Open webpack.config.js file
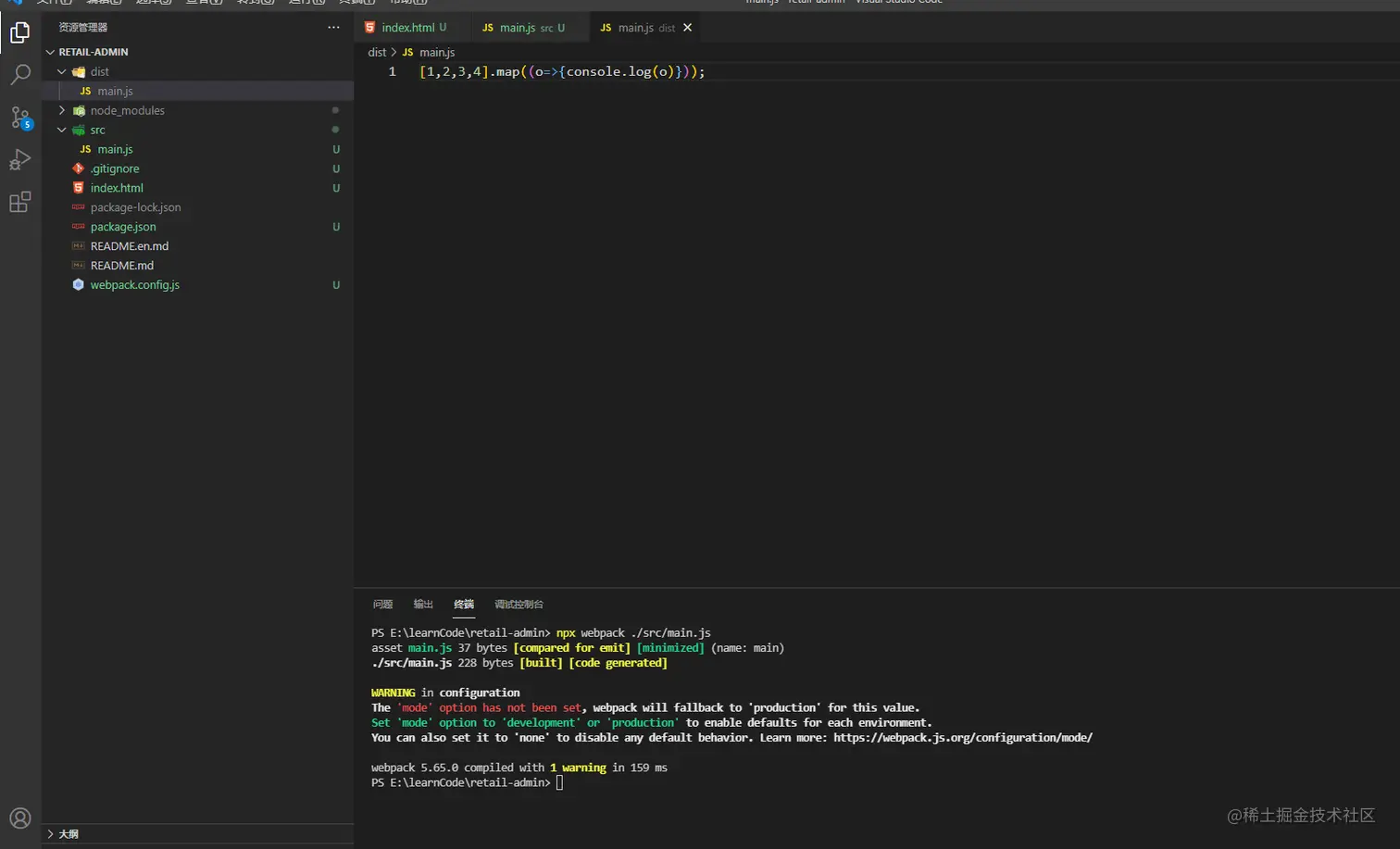 (197, 285)
